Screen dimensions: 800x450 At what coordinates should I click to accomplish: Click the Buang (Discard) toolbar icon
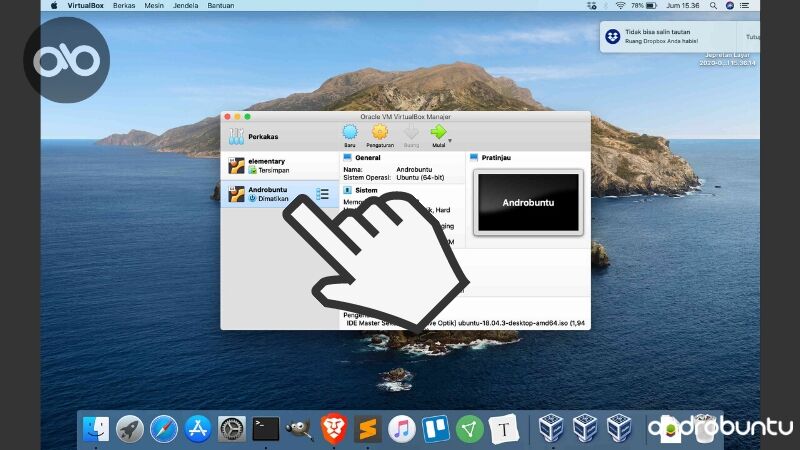(411, 133)
